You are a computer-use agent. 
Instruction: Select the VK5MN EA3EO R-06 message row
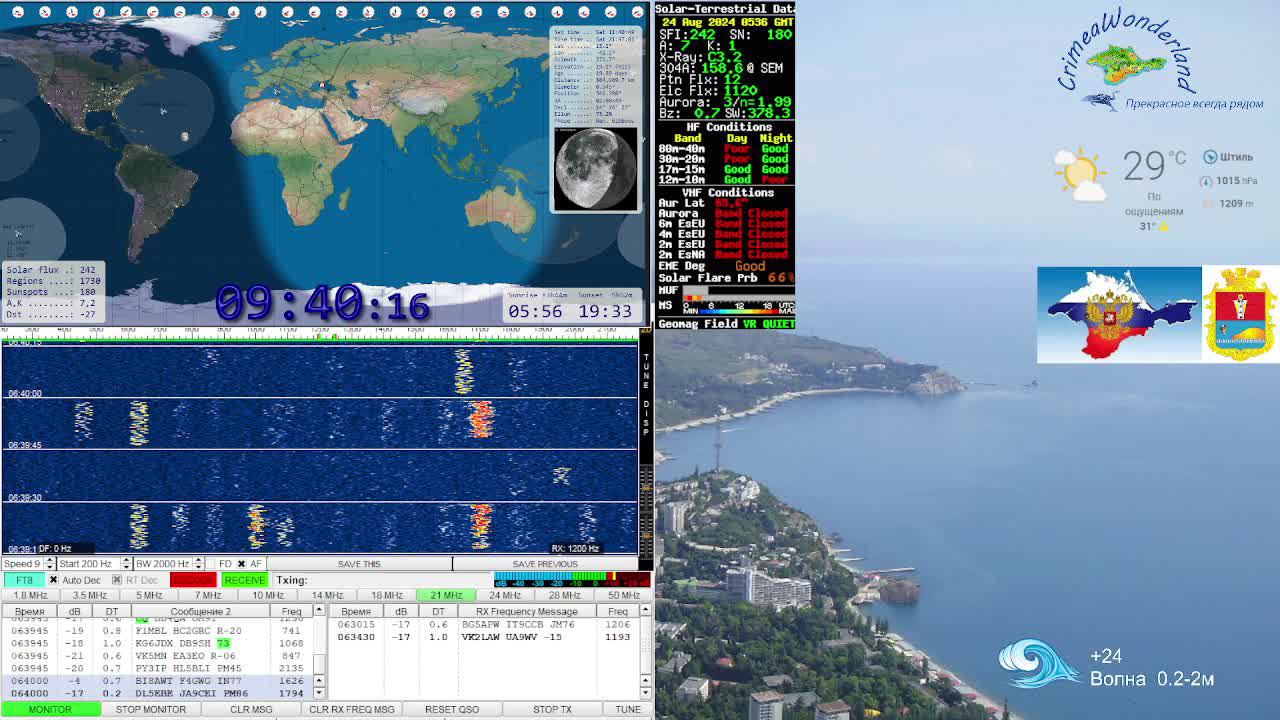pos(158,656)
